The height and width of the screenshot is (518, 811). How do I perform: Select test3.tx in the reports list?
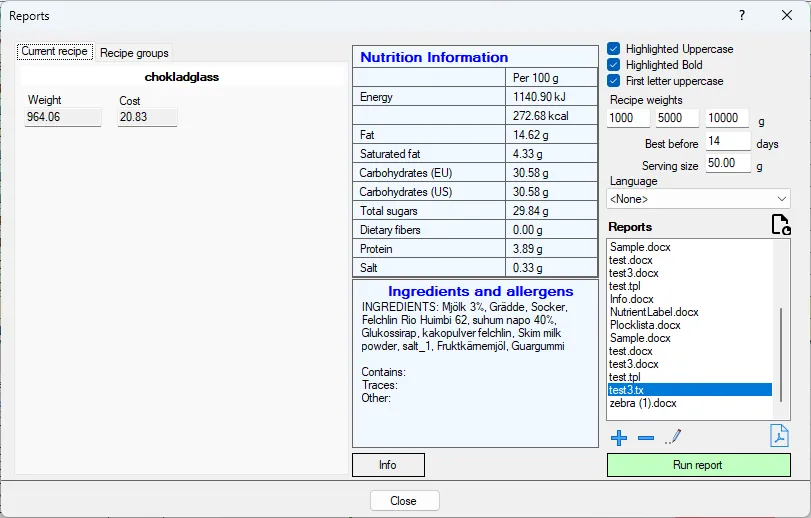689,390
